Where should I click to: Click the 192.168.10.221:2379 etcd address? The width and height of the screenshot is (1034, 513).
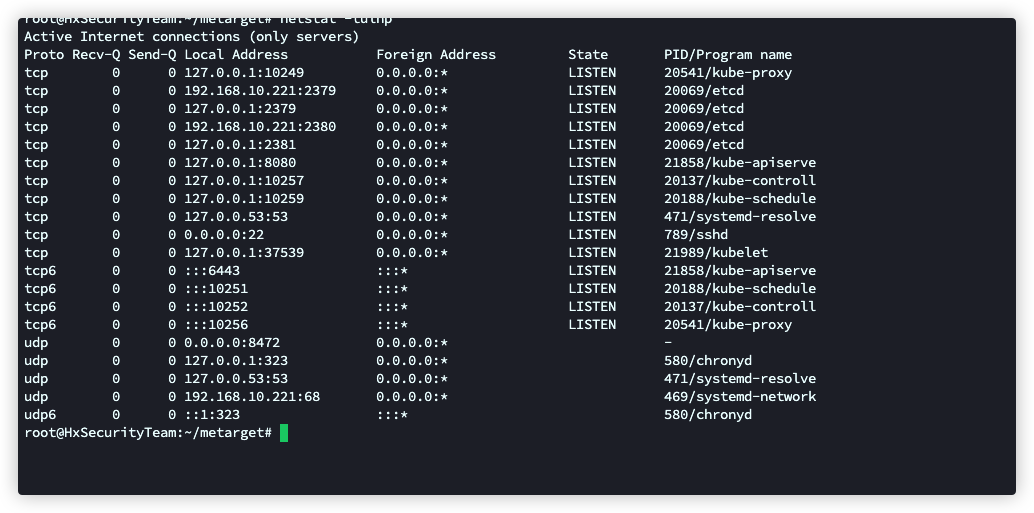260,90
